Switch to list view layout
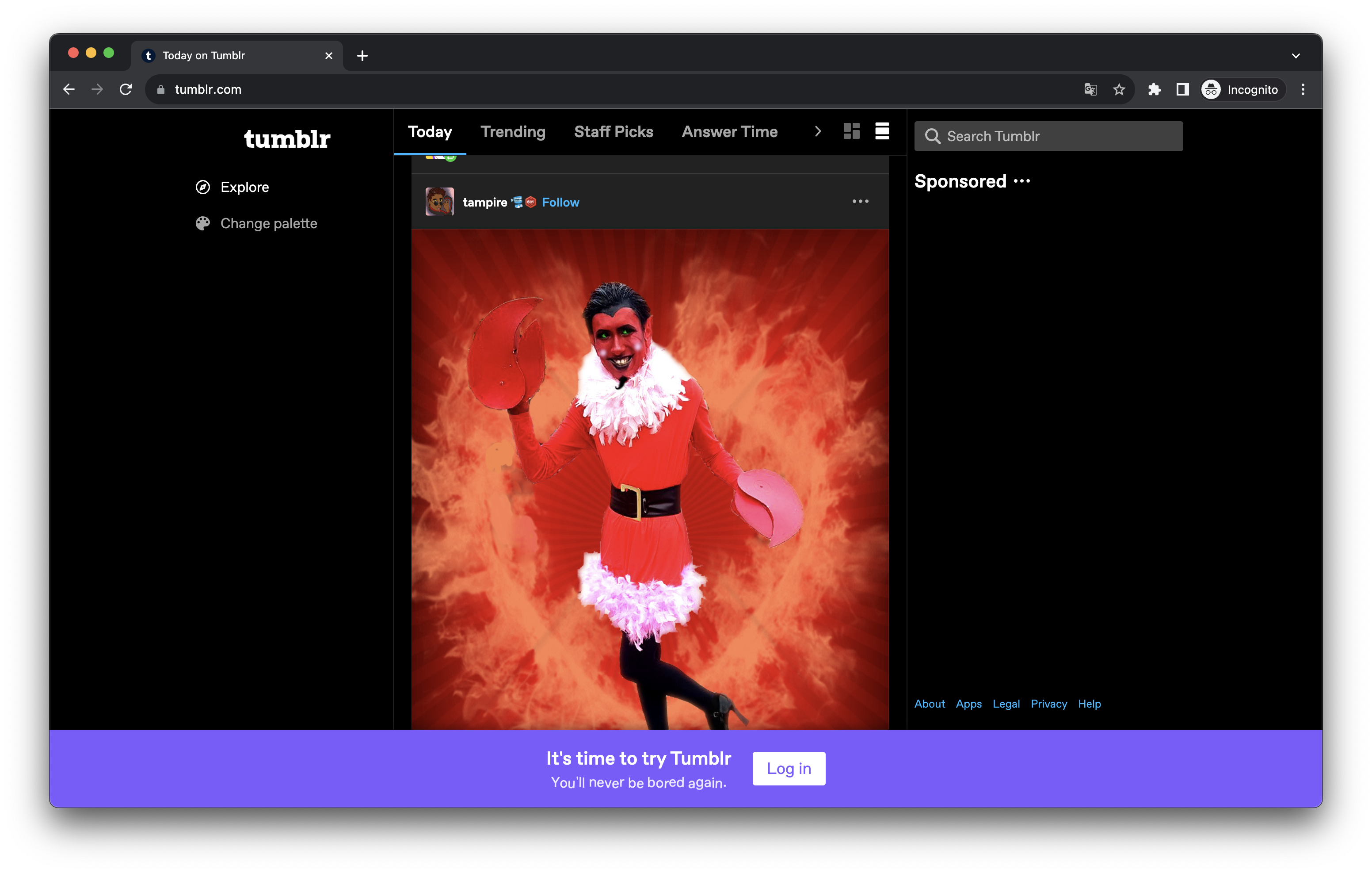Image resolution: width=1372 pixels, height=873 pixels. click(x=882, y=131)
